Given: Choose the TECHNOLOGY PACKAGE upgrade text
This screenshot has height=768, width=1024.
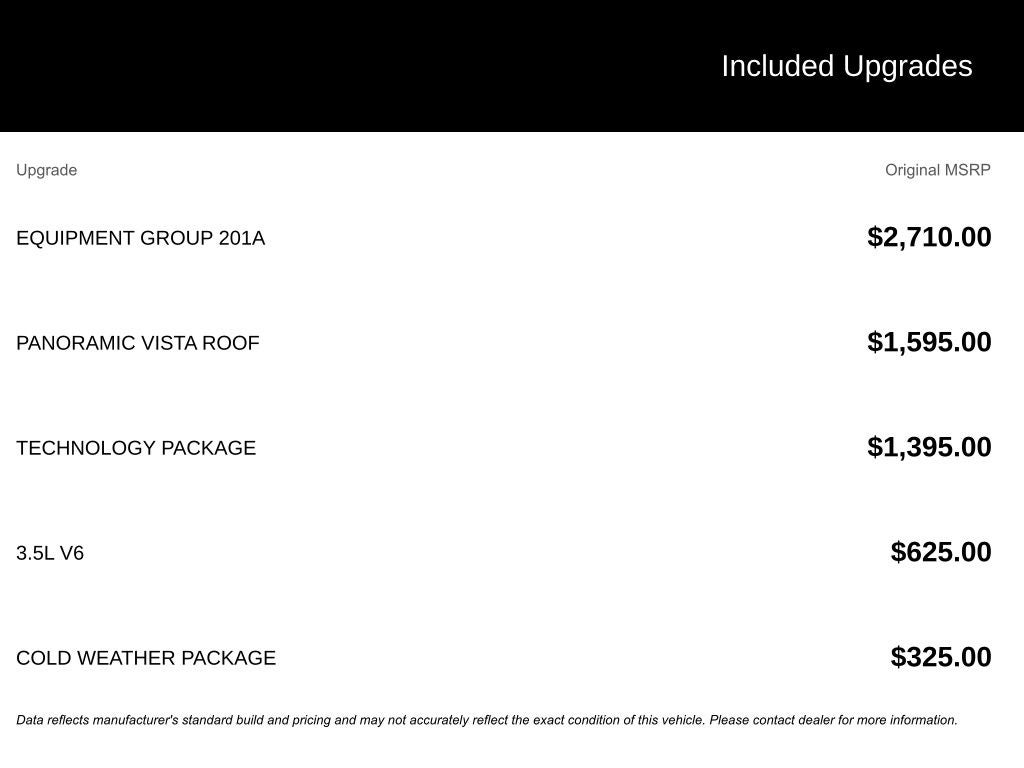Looking at the screenshot, I should point(136,448).
